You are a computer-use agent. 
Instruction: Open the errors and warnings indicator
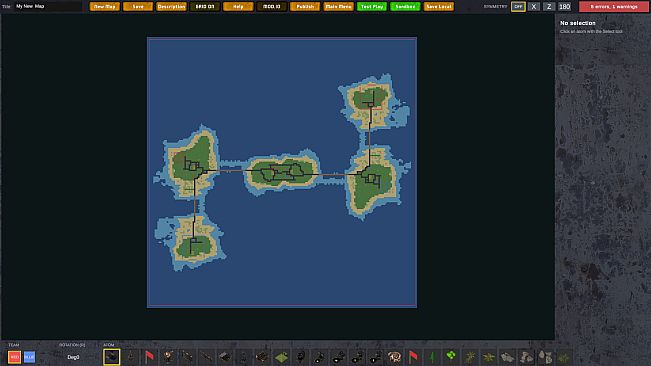pyautogui.click(x=614, y=7)
